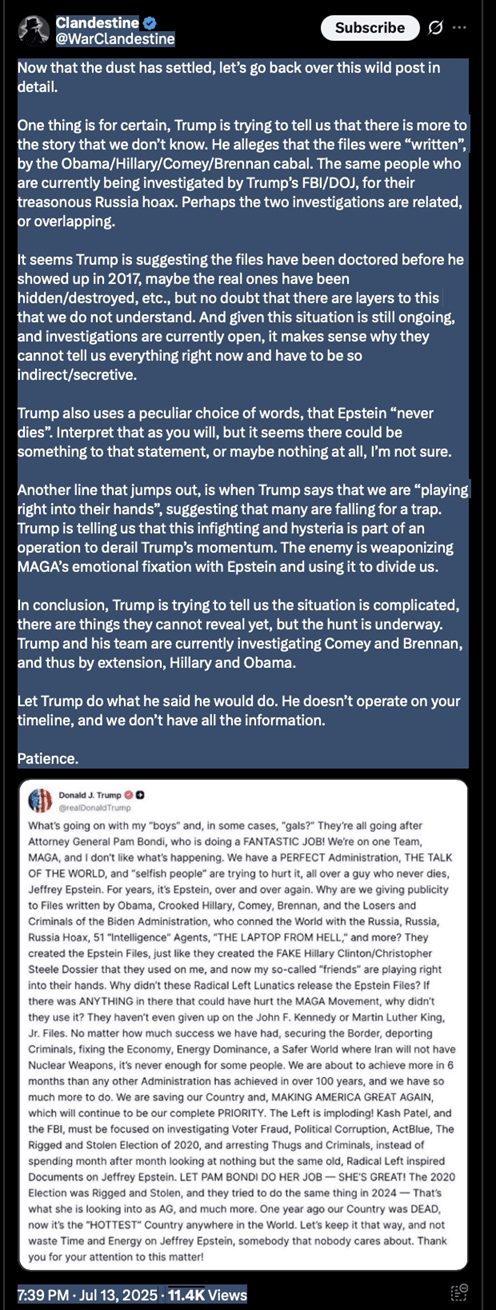The image size is (496, 1310).
Task: Click Donald J. Trump's avatar in quoted post
Action: point(40,800)
